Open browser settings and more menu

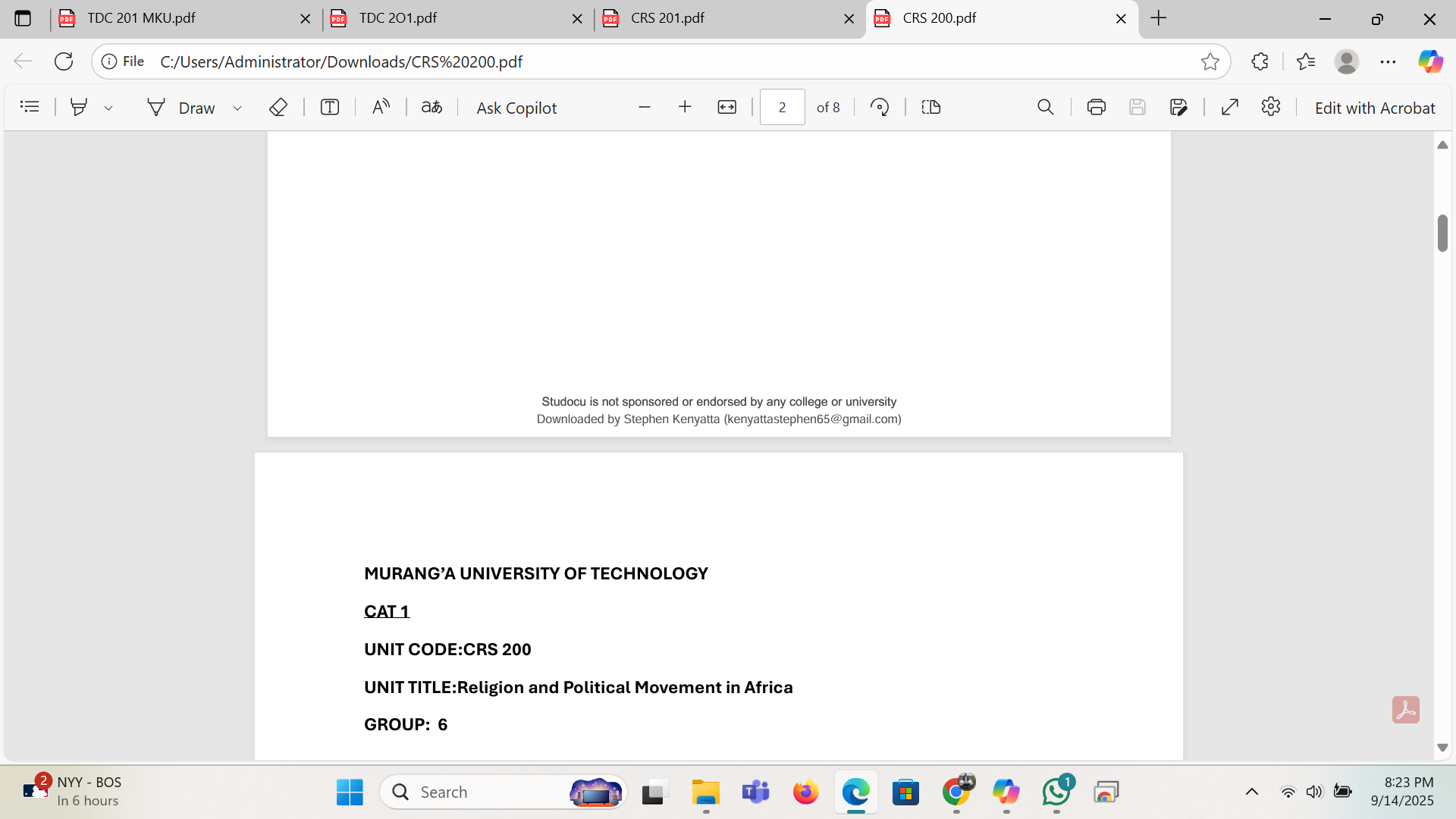(1389, 61)
